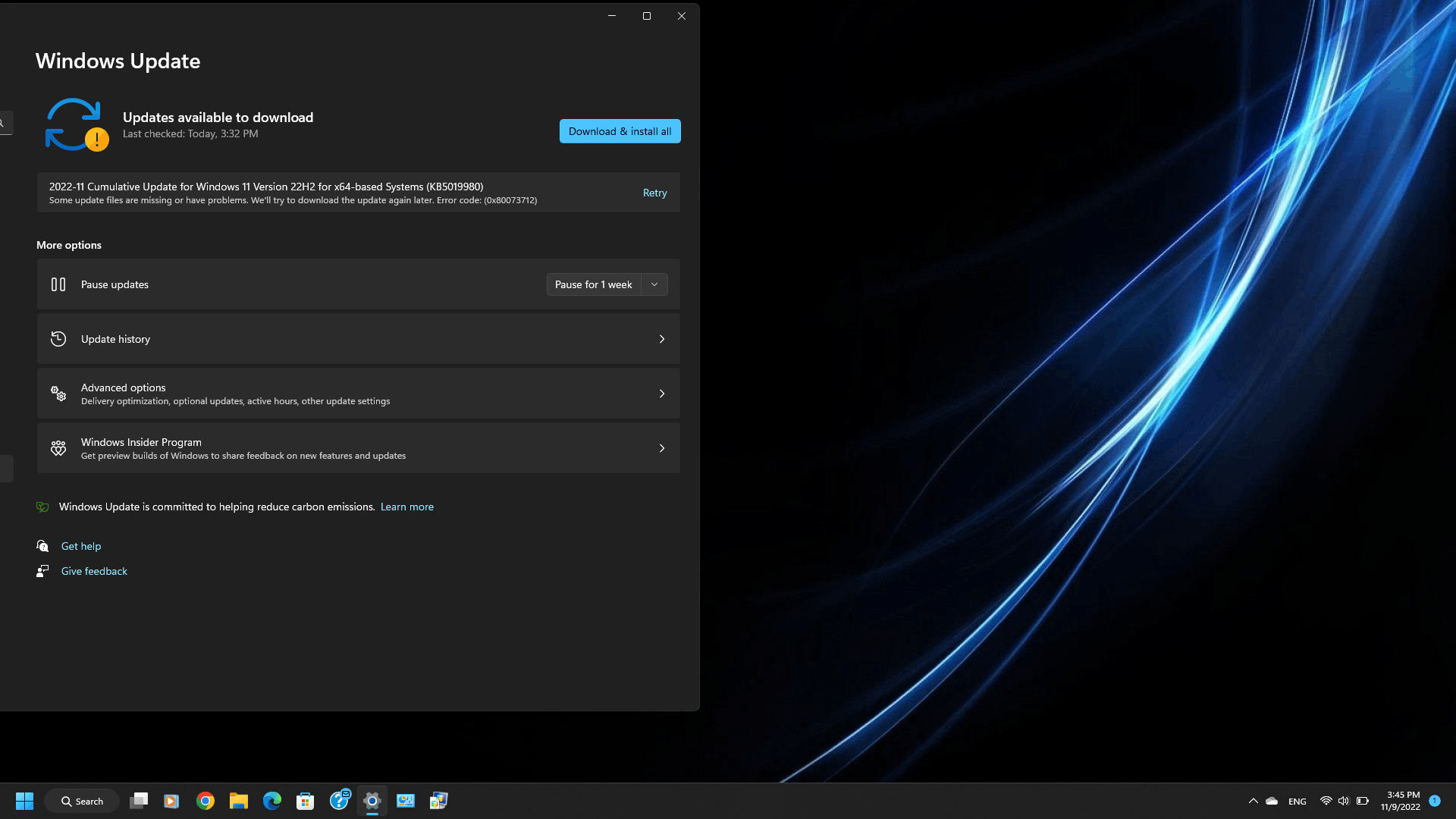Click the Give feedback text link
The width and height of the screenshot is (1456, 819).
tap(94, 571)
